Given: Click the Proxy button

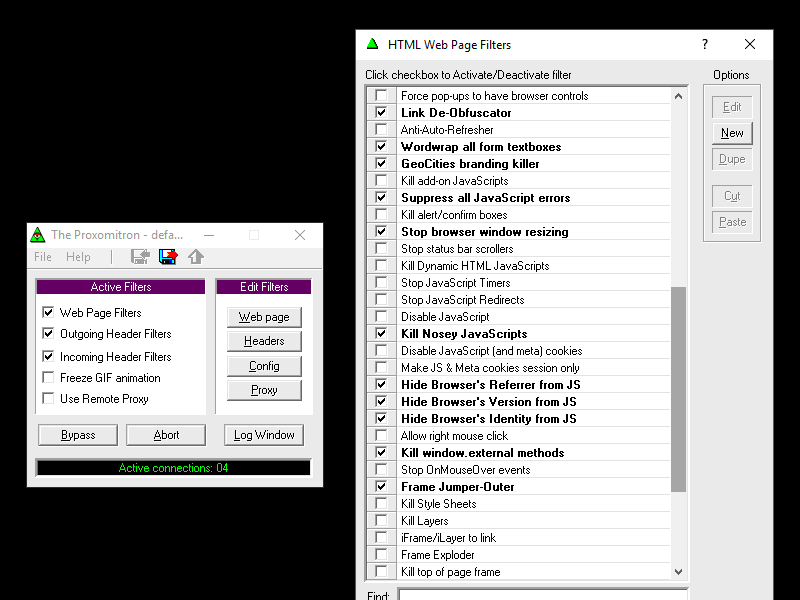Looking at the screenshot, I should click(264, 390).
